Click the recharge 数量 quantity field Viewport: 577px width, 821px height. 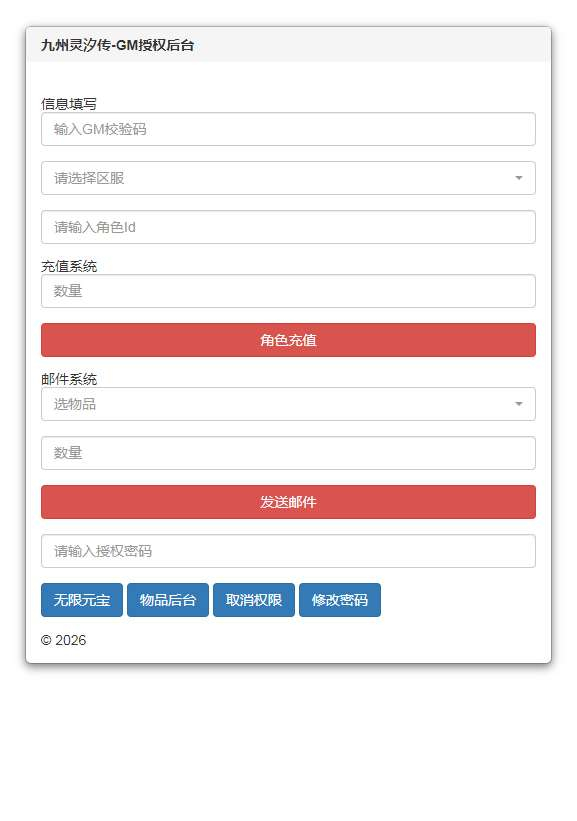(288, 291)
